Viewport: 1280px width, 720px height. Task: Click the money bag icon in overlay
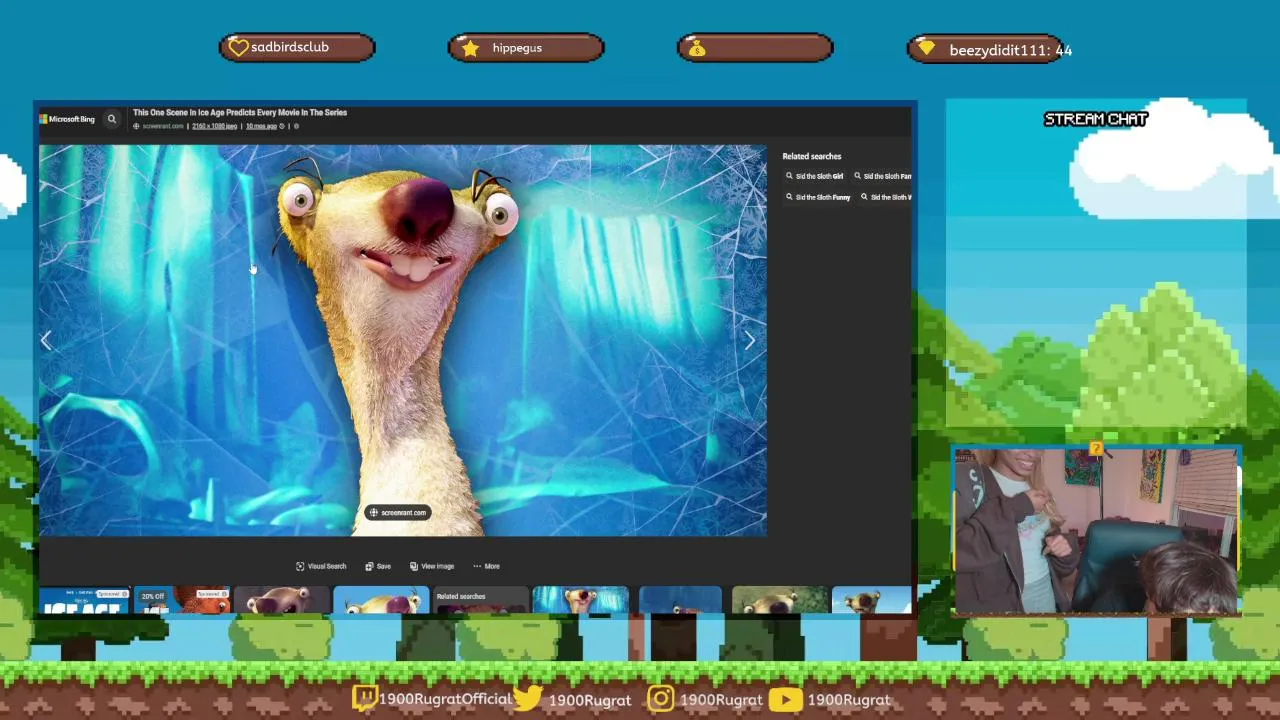(697, 48)
